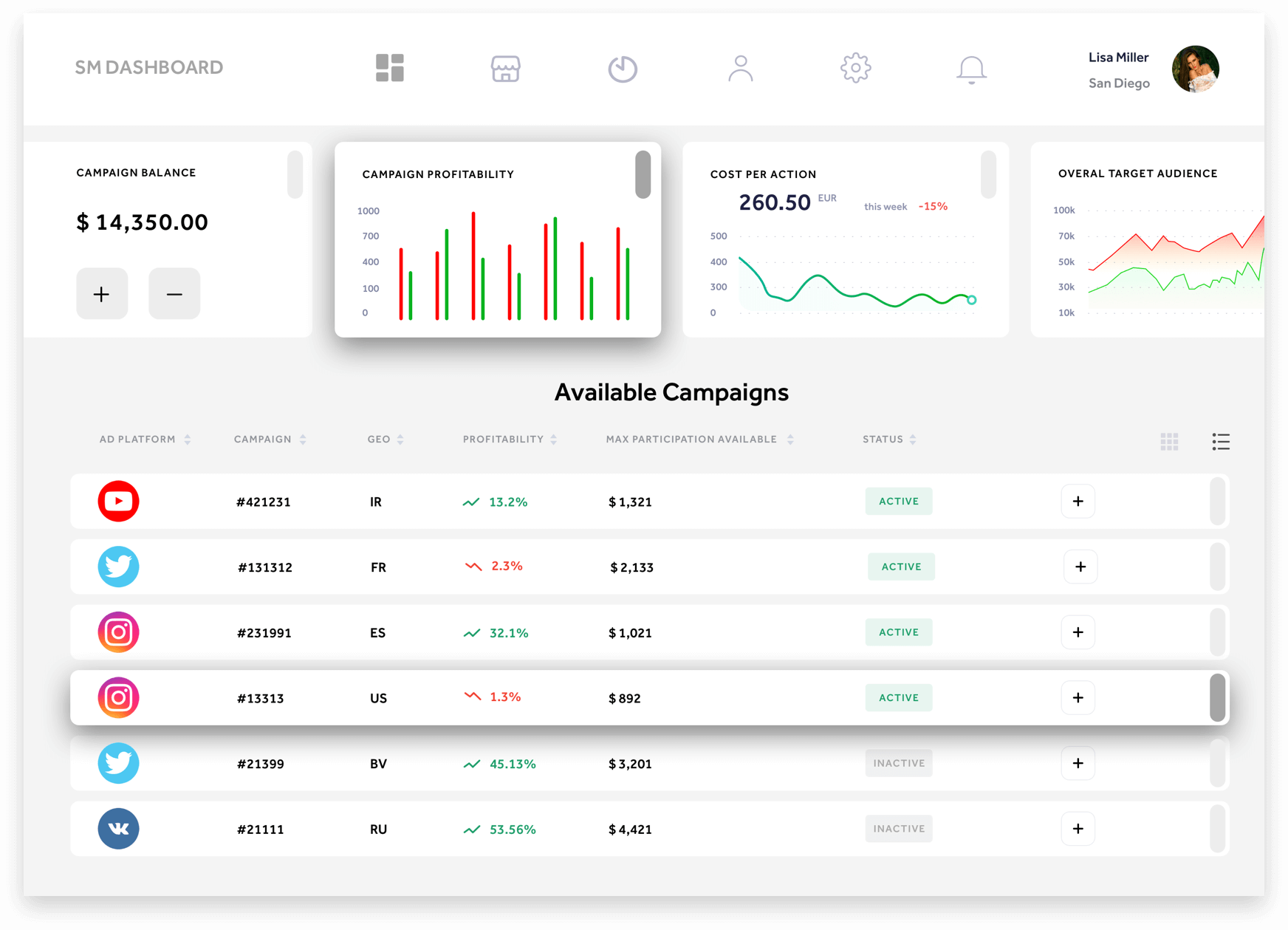The image size is (1288, 930).
Task: Join campaign #13313 with its plus button
Action: click(1078, 697)
